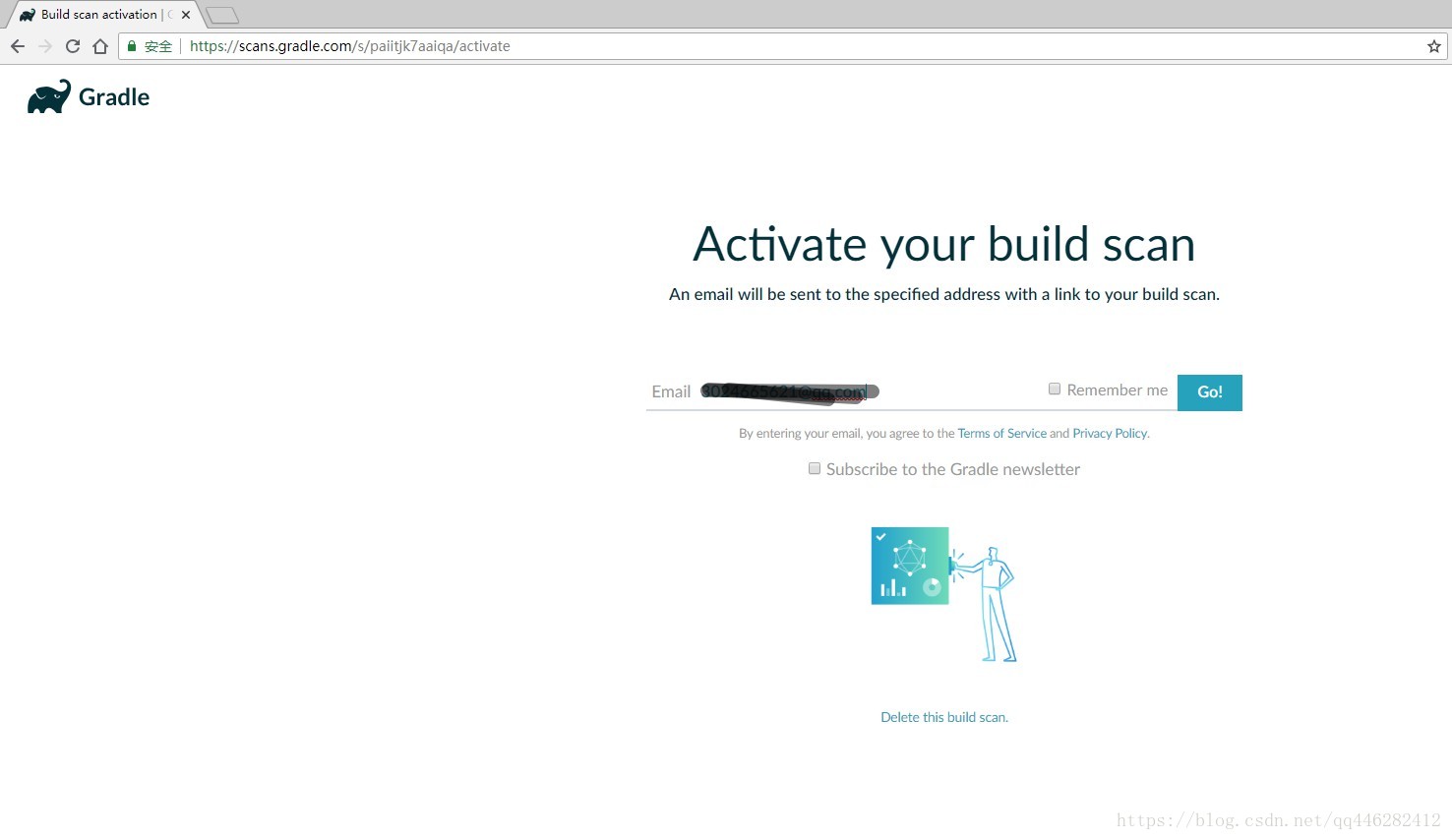Close the Build scan activation tab
1452x840 pixels.
[186, 15]
